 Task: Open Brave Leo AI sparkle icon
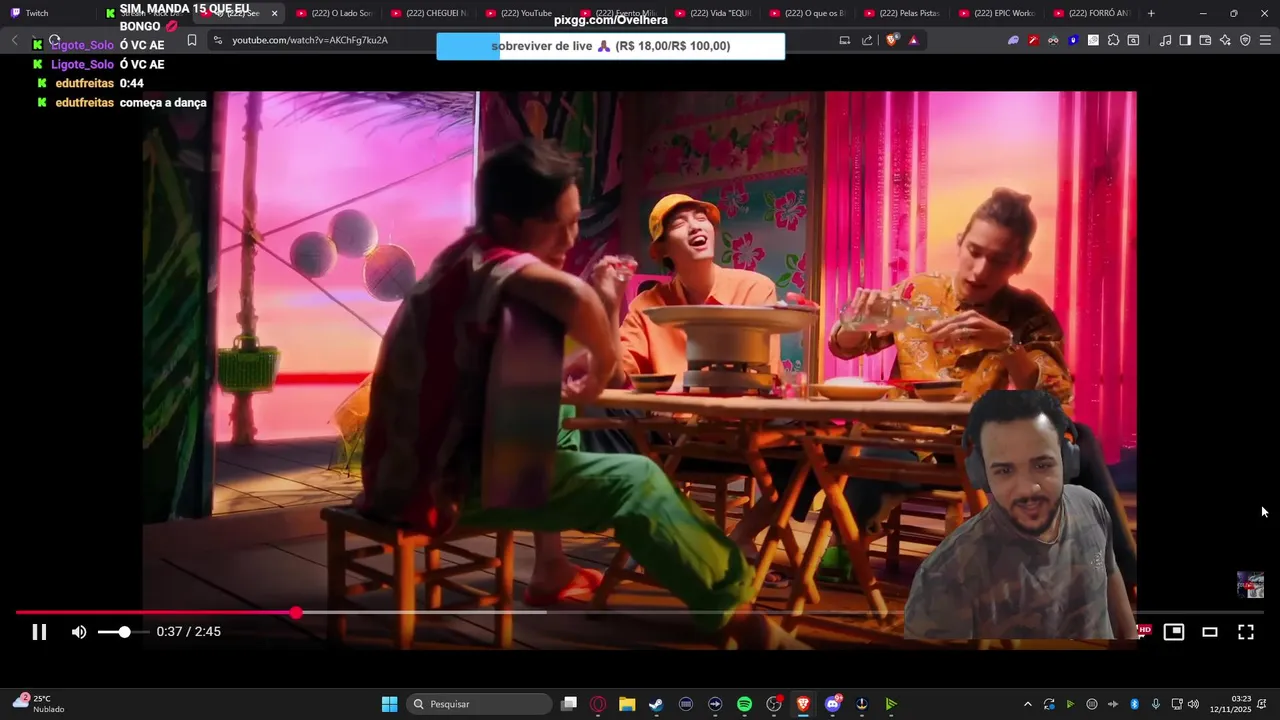(x=1225, y=40)
